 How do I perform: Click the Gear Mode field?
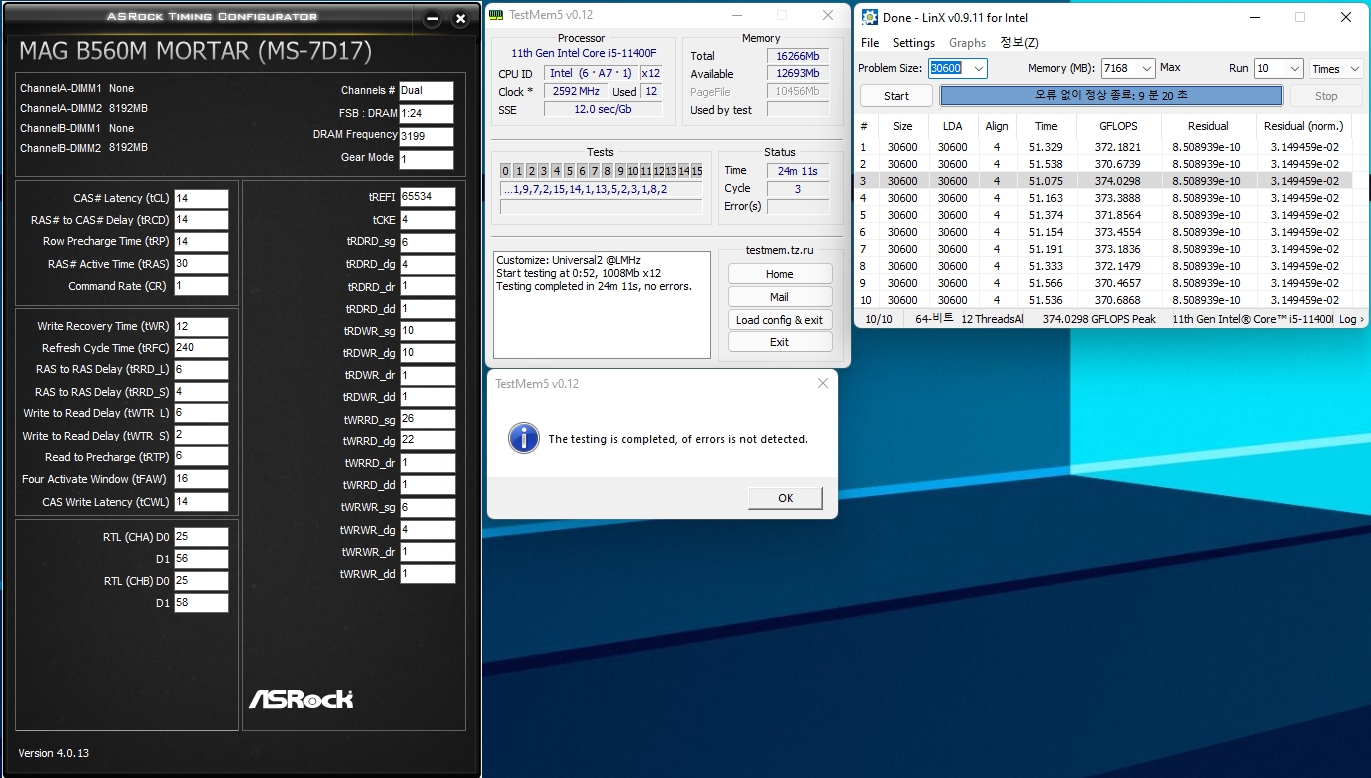point(426,159)
